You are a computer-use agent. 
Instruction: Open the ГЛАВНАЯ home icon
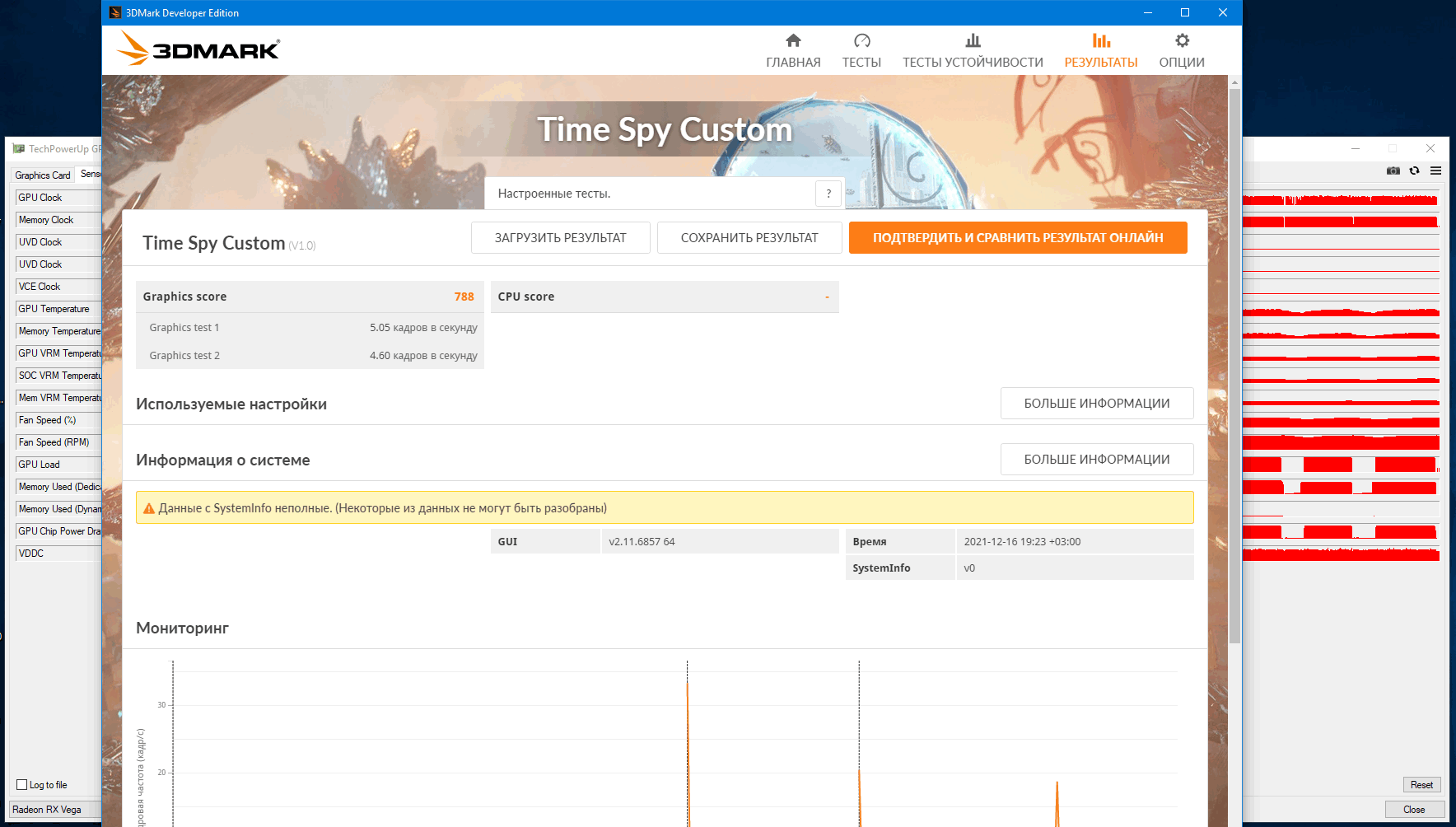tap(793, 40)
